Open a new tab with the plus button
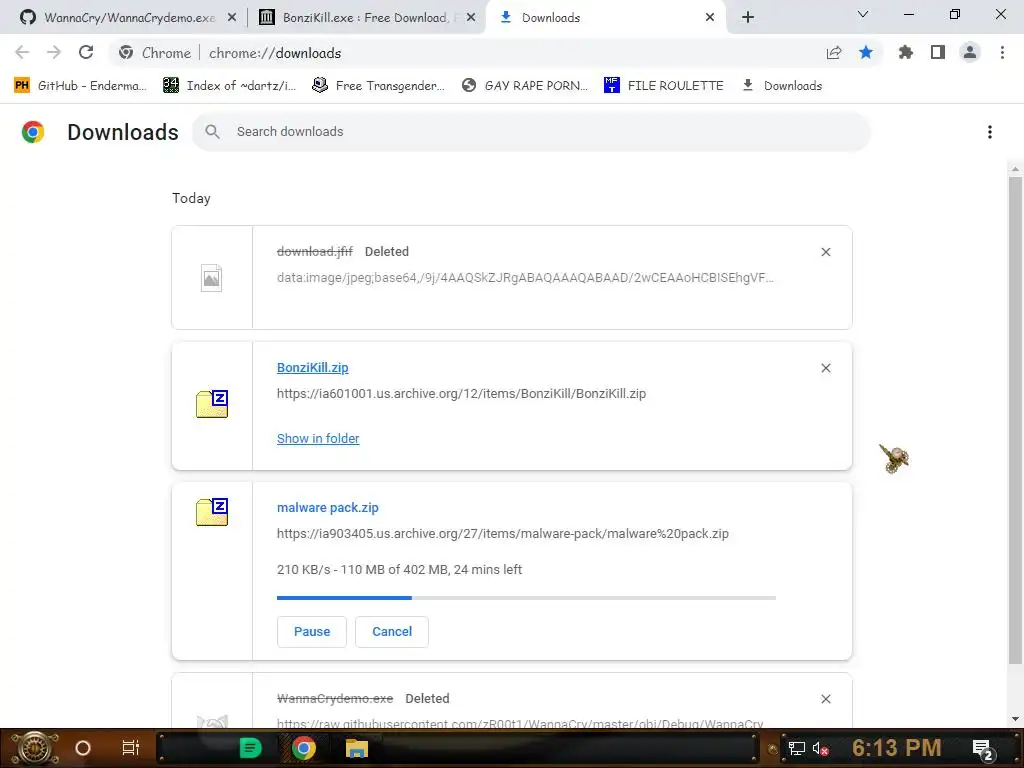The image size is (1024, 768). [748, 17]
